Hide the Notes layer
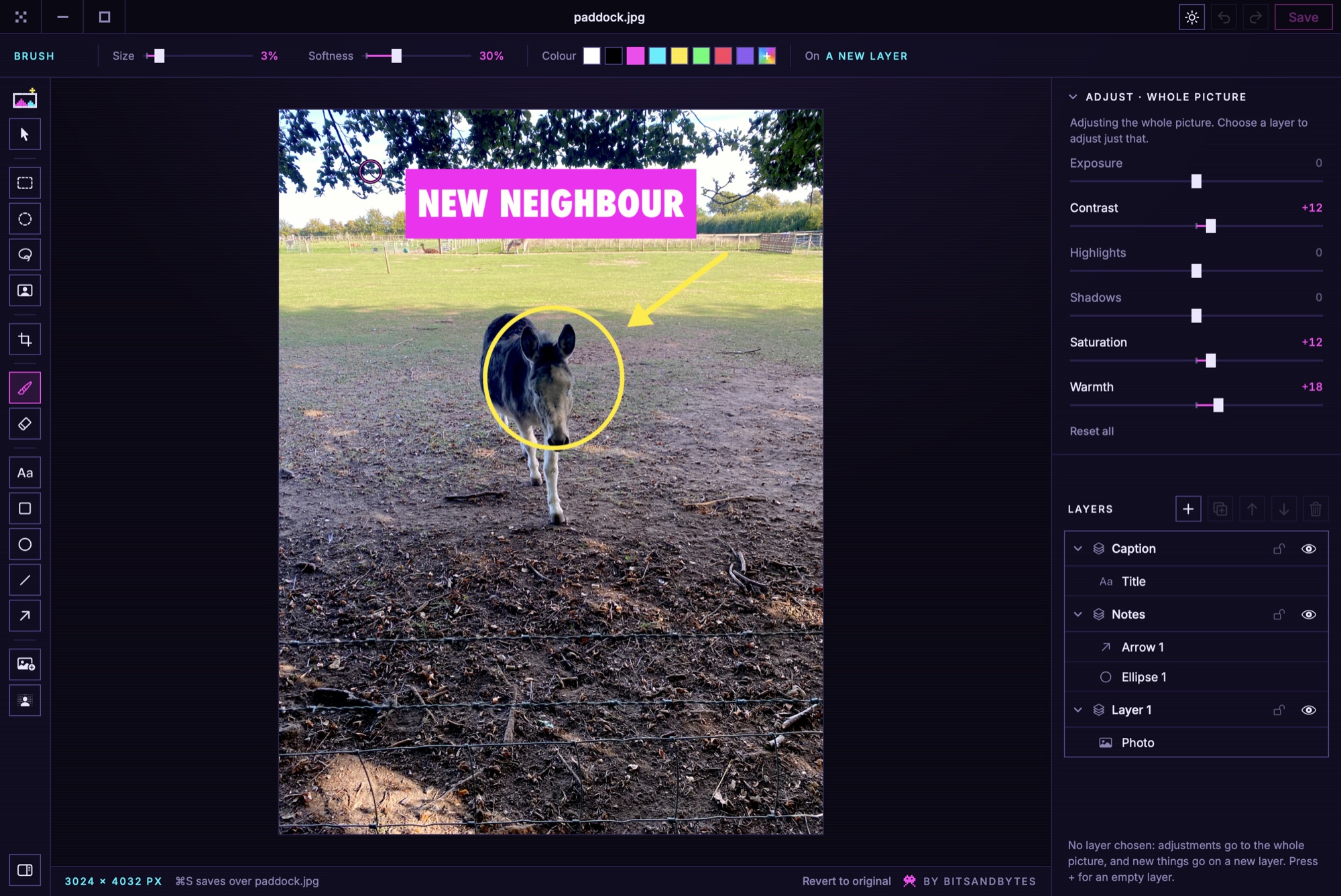1341x896 pixels. click(x=1308, y=615)
